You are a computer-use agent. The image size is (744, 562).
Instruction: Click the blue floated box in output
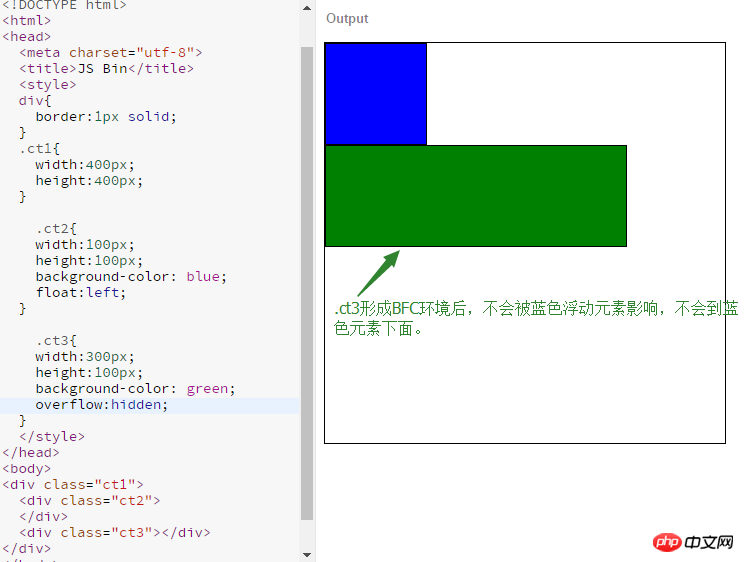(376, 94)
